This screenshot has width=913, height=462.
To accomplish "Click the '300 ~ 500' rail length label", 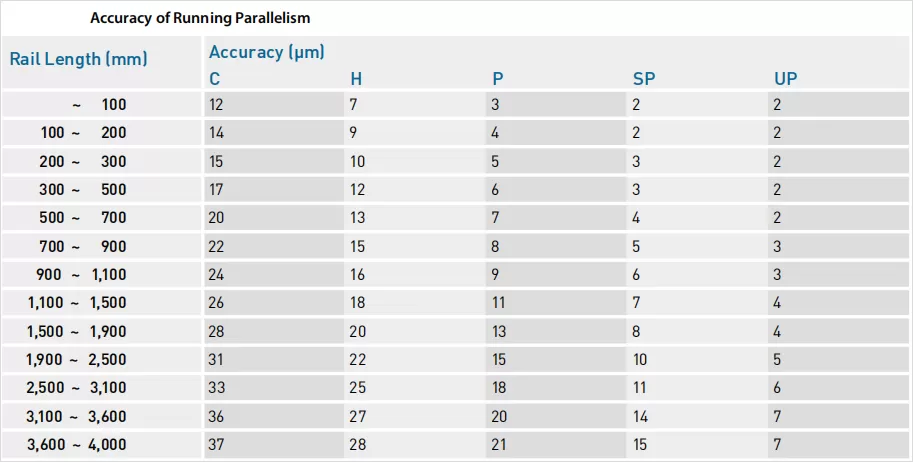I will click(x=84, y=190).
